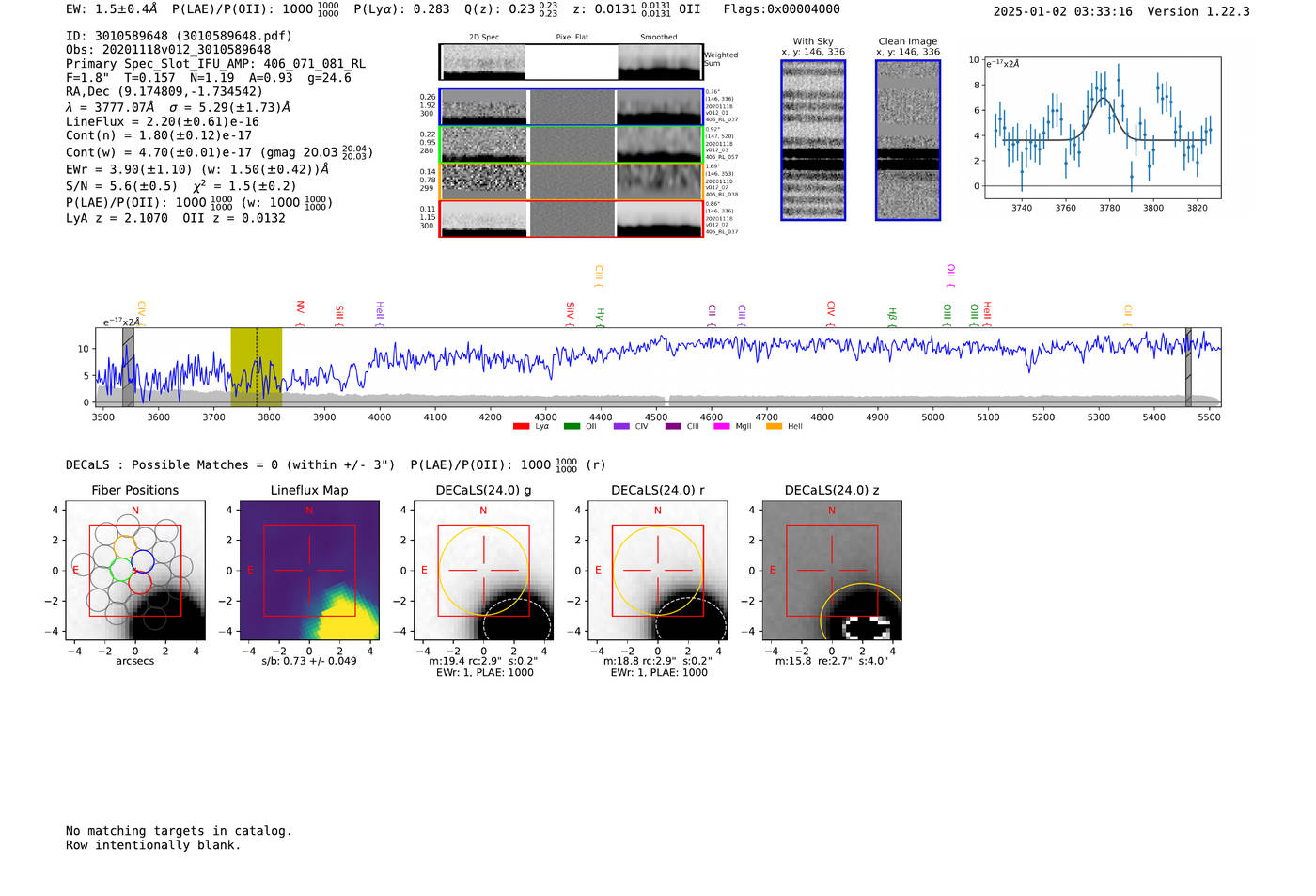Click the blue fiber circle in Fiber Positions
Image resolution: width=1316 pixels, height=896 pixels.
tap(143, 561)
